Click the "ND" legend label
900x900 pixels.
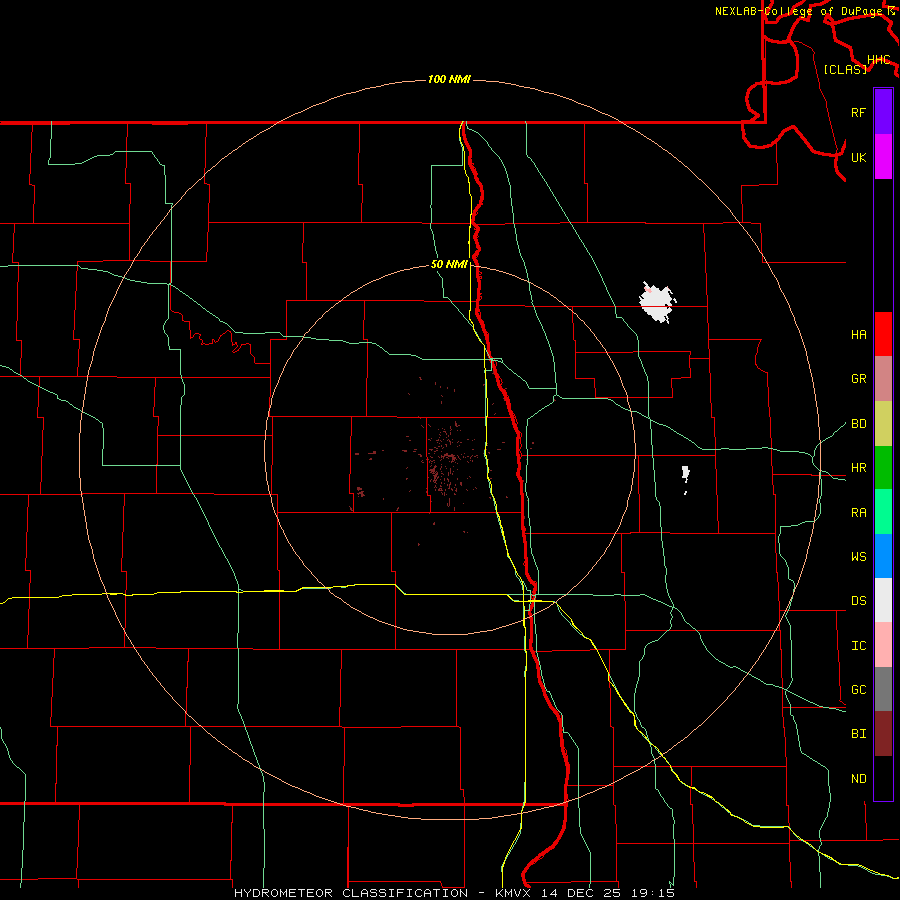(x=858, y=778)
